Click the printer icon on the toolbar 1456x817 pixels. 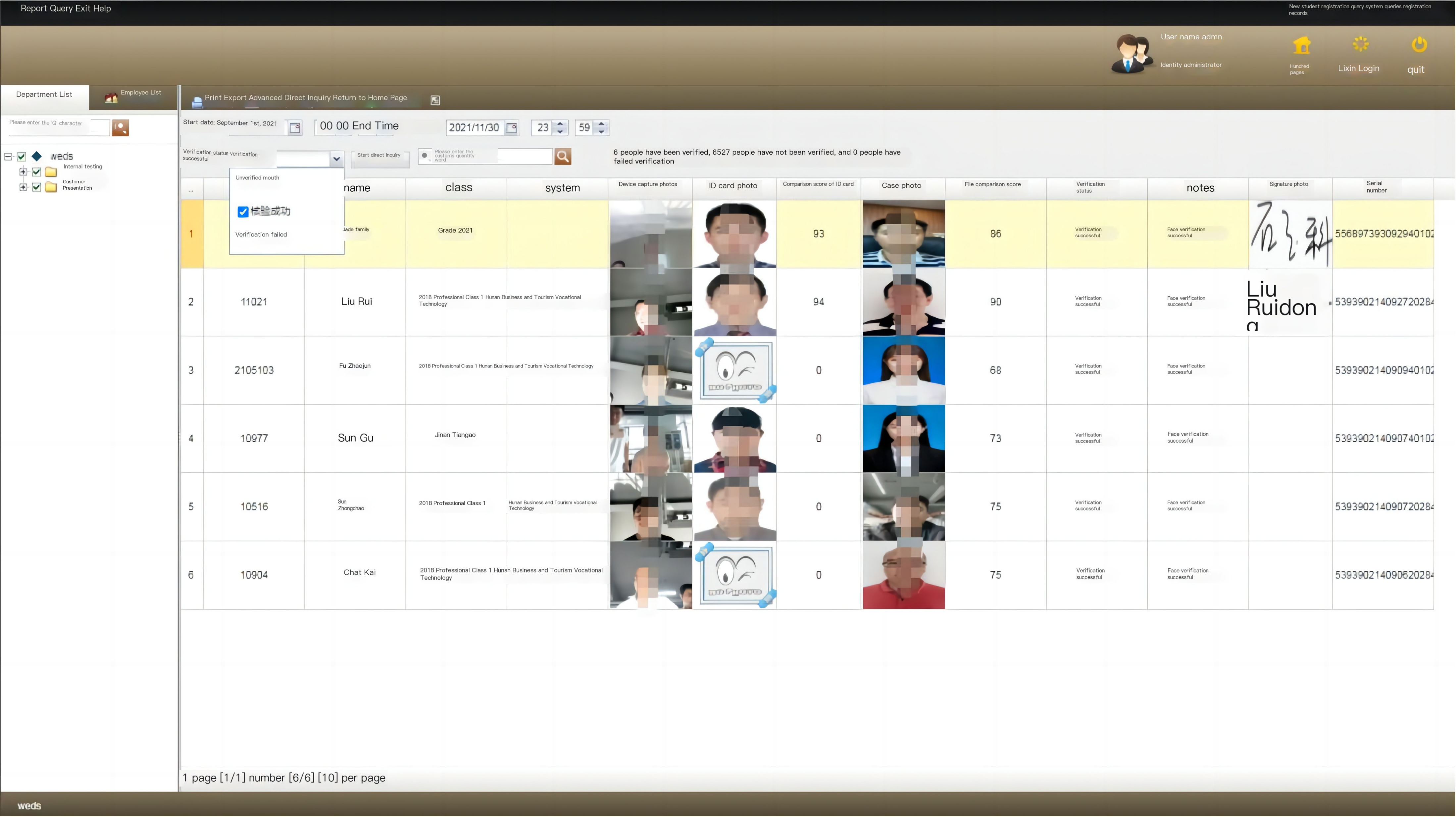coord(197,101)
